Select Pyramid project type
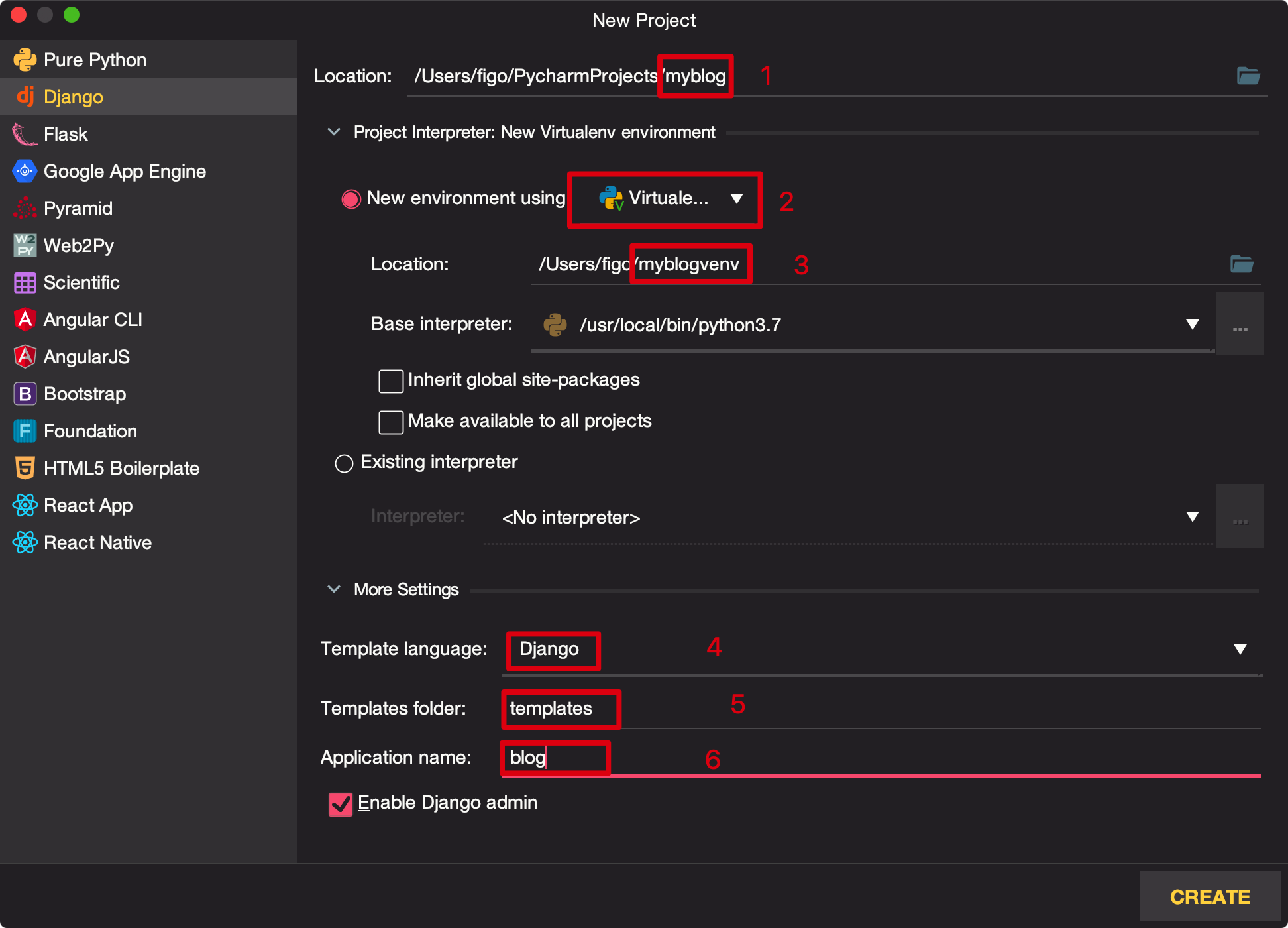Viewport: 1288px width, 928px height. click(148, 208)
